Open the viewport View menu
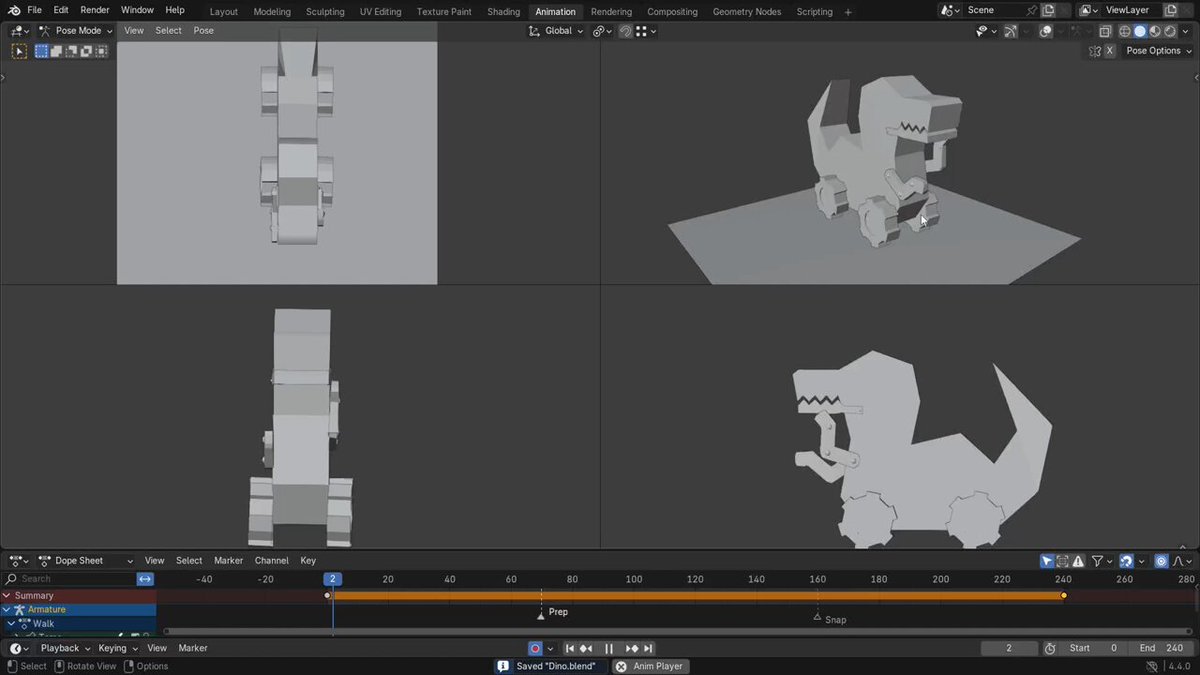 pos(133,31)
